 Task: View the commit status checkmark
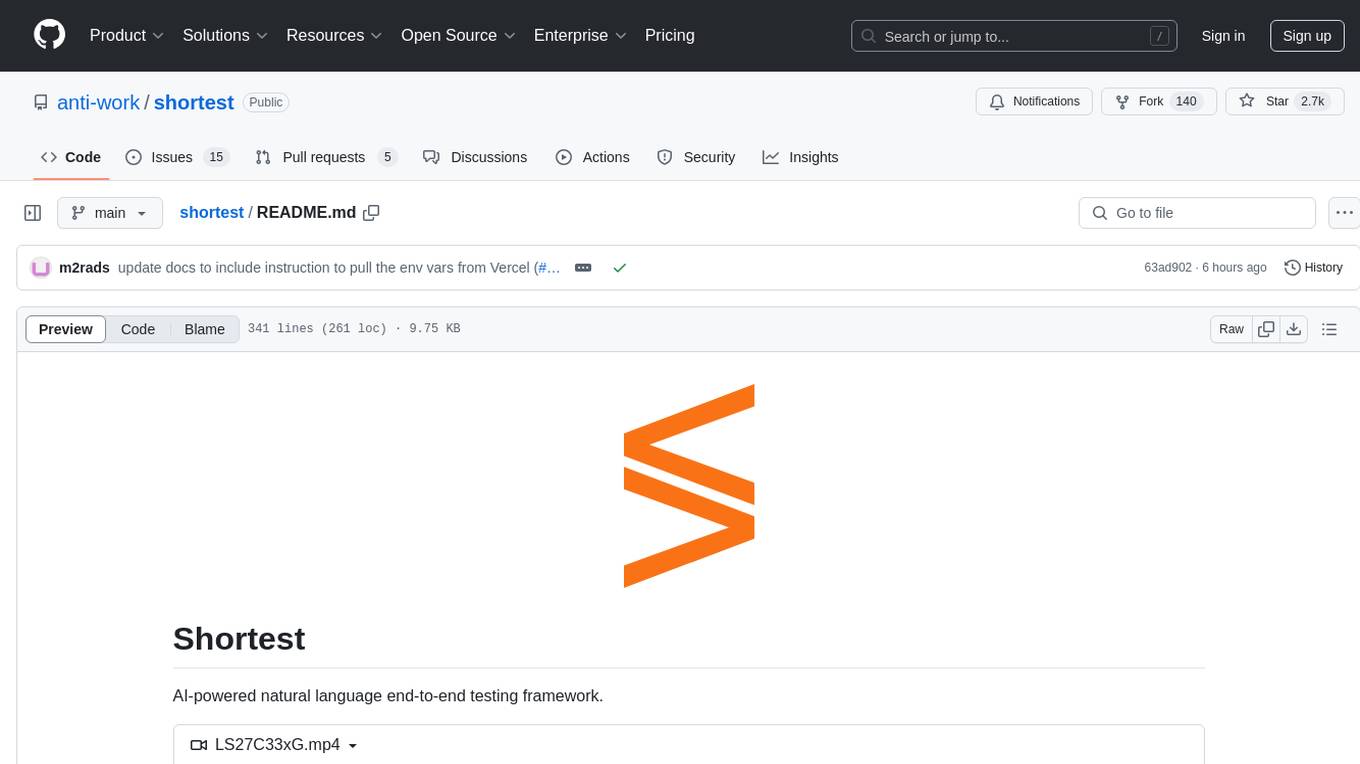(x=619, y=268)
